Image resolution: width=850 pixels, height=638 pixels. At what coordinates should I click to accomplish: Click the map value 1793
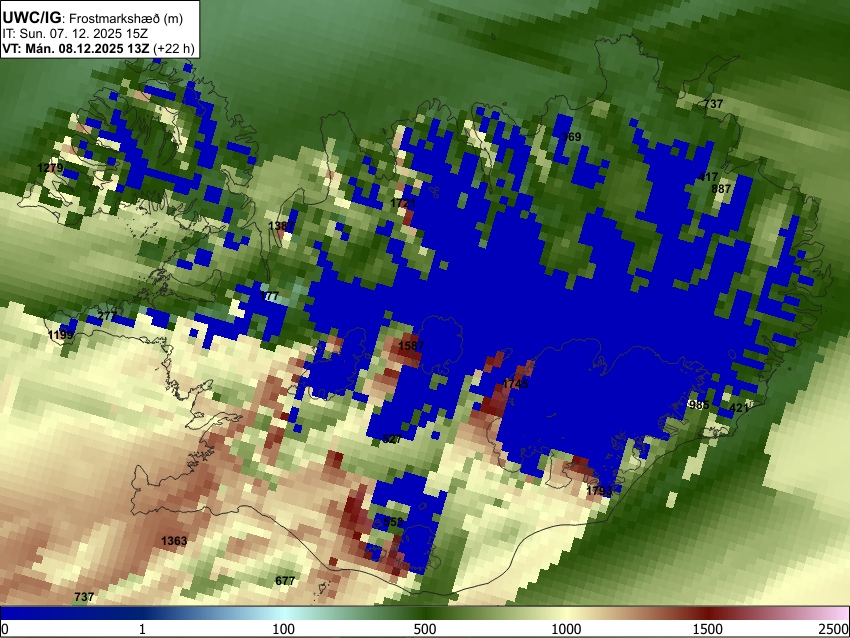coord(599,491)
